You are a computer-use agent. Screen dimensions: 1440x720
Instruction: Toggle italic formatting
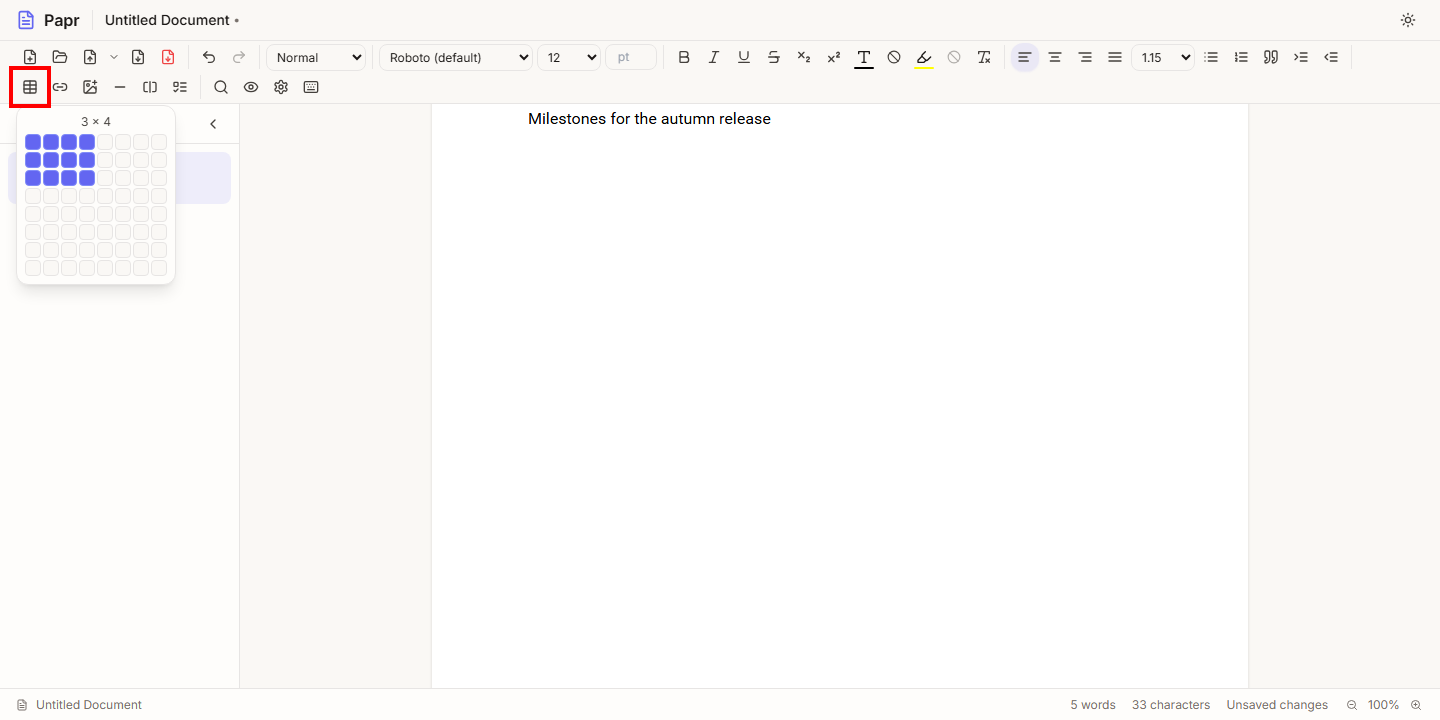click(x=714, y=57)
